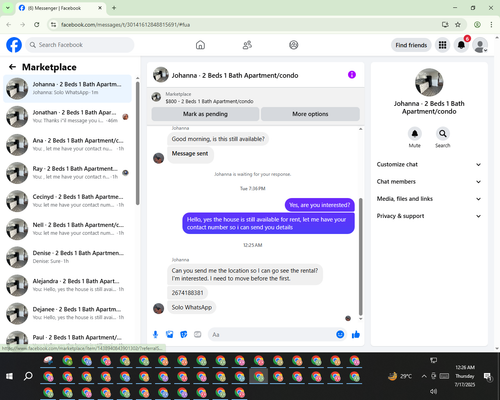Open the account profile avatar menu
Screen dimensions: 500x400
(480, 45)
